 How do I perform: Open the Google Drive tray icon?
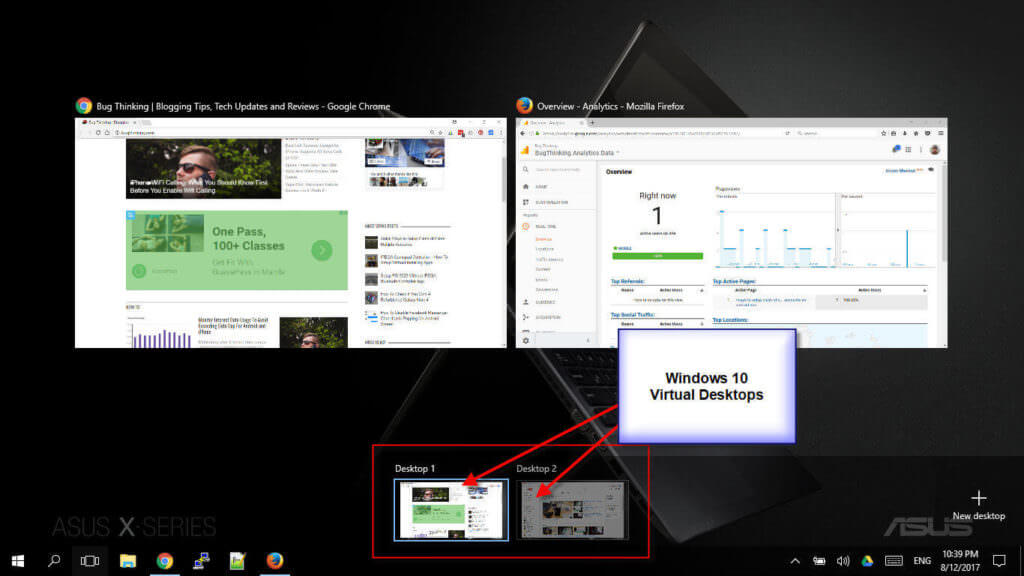867,561
